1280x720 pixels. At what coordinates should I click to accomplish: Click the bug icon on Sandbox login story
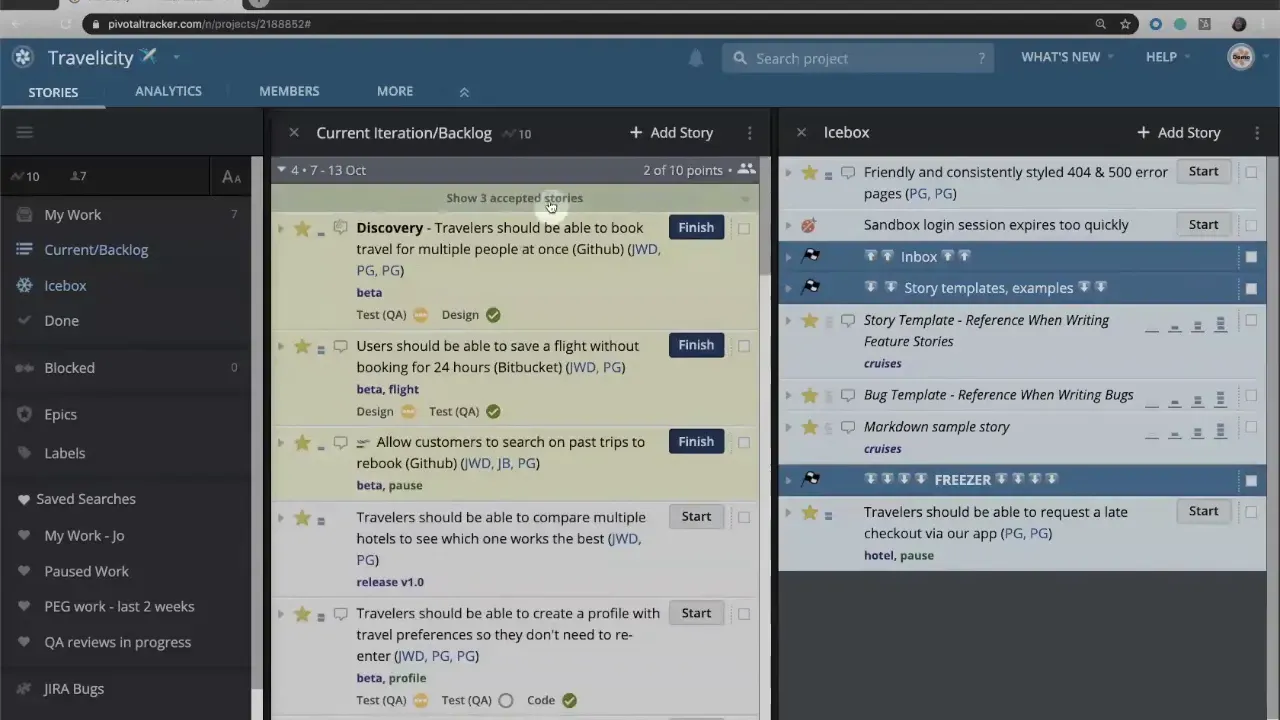[808, 225]
